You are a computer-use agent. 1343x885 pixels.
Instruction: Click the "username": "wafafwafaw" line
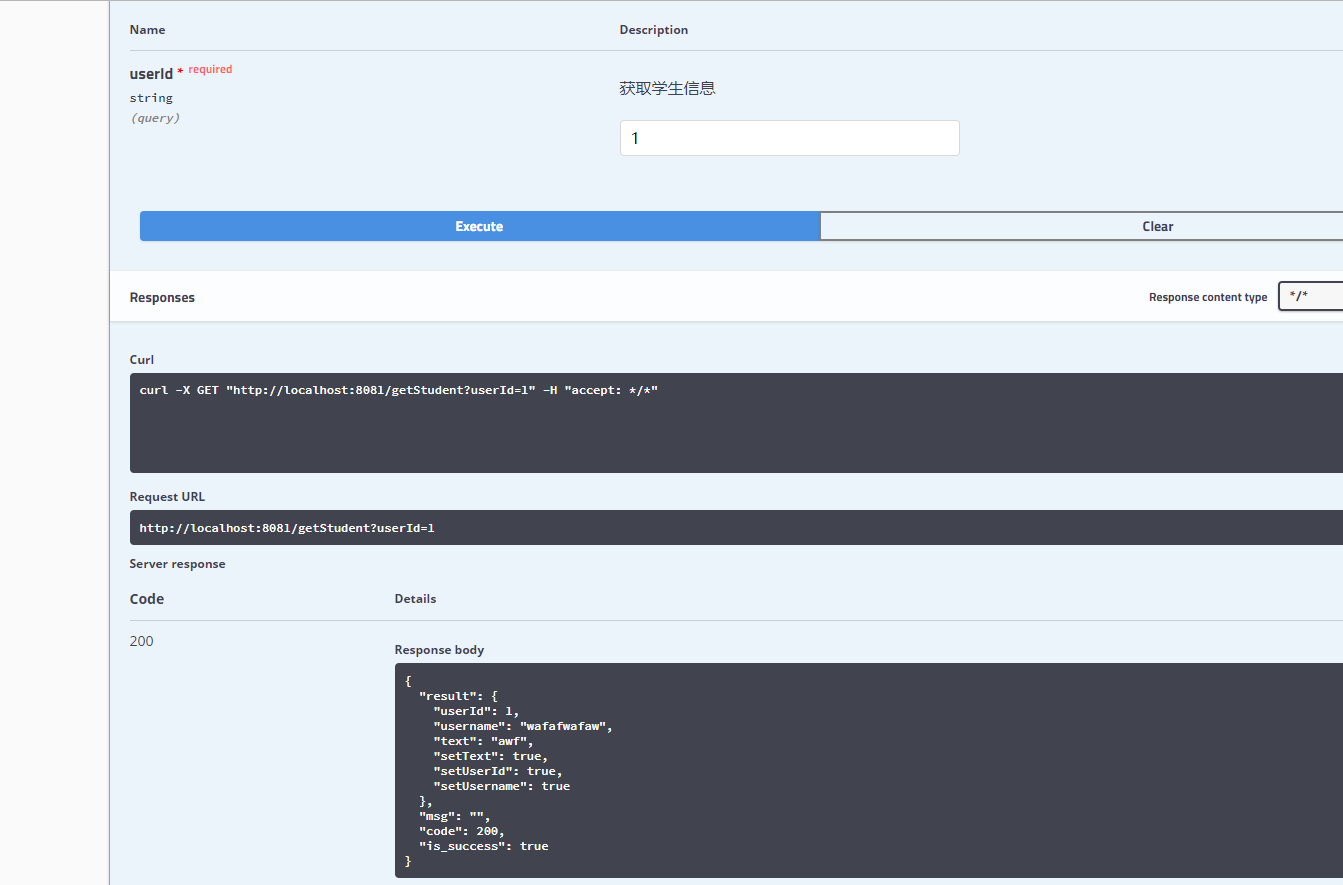click(x=522, y=726)
